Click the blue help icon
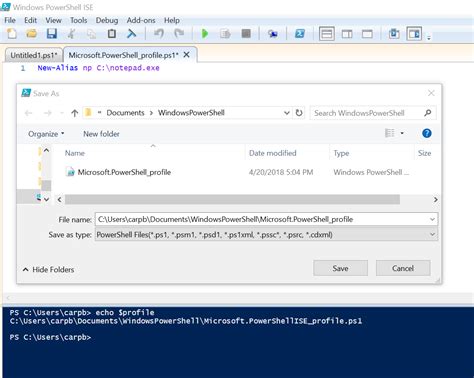474x378 pixels. click(x=427, y=133)
